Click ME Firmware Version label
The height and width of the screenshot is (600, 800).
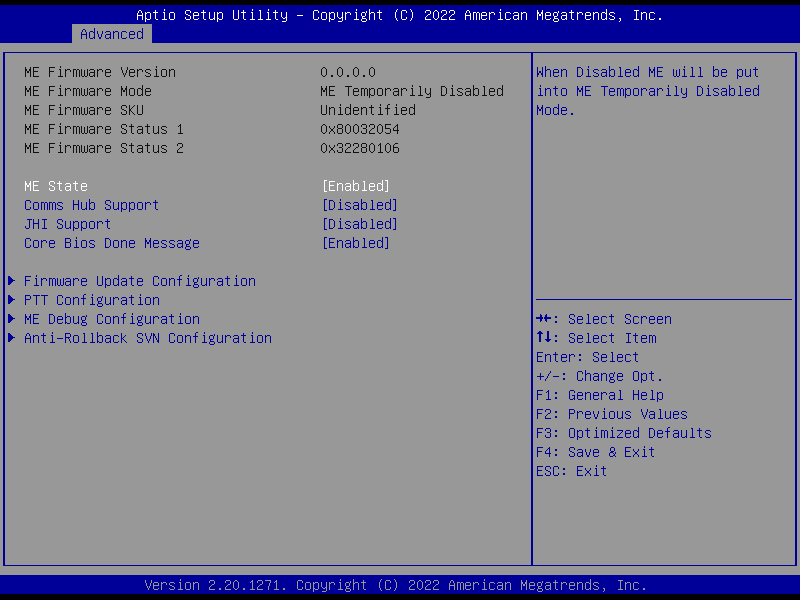point(100,72)
